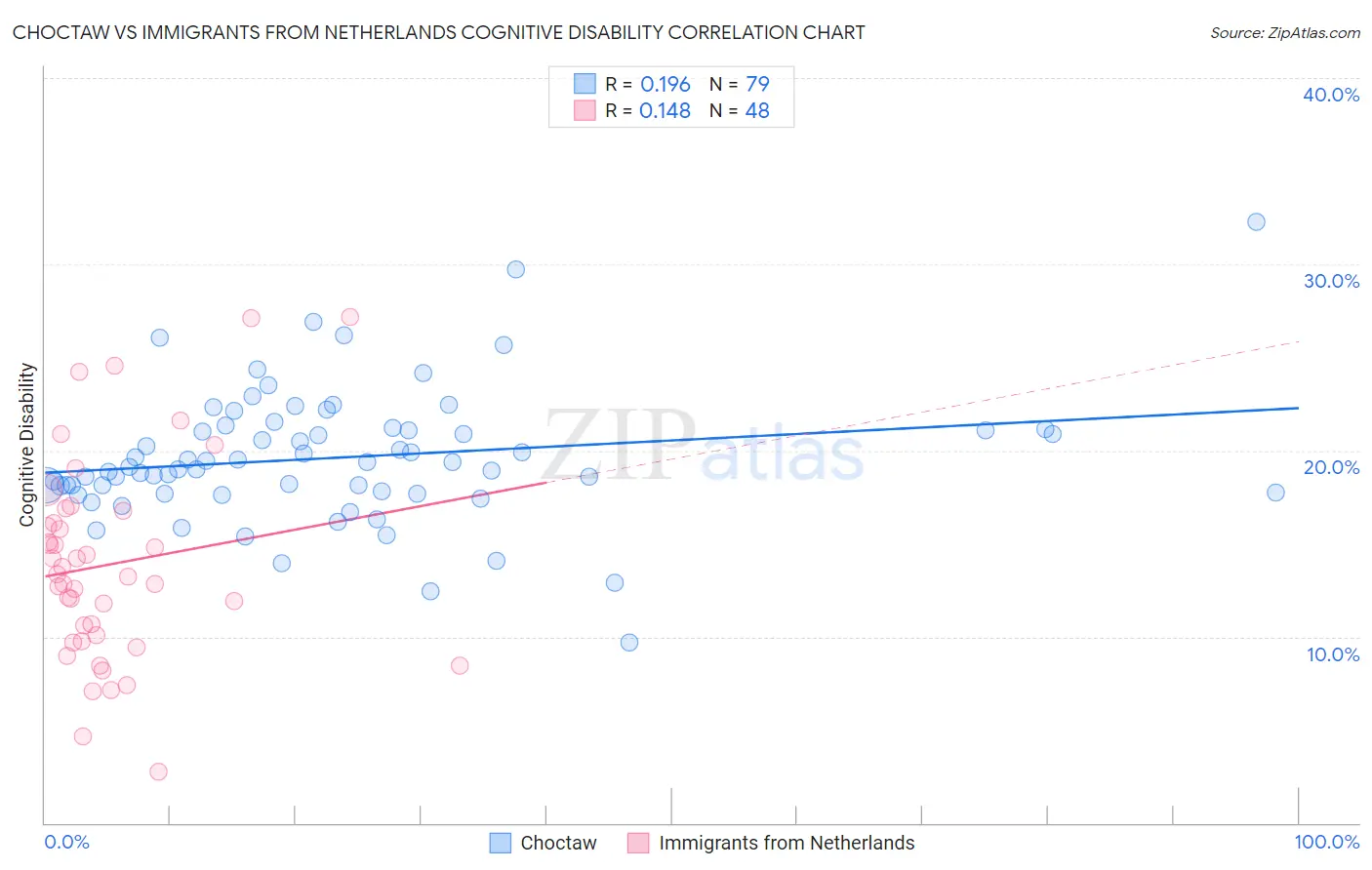1372x870 pixels.
Task: Click the N = 79 value in legend
Action: tap(740, 84)
